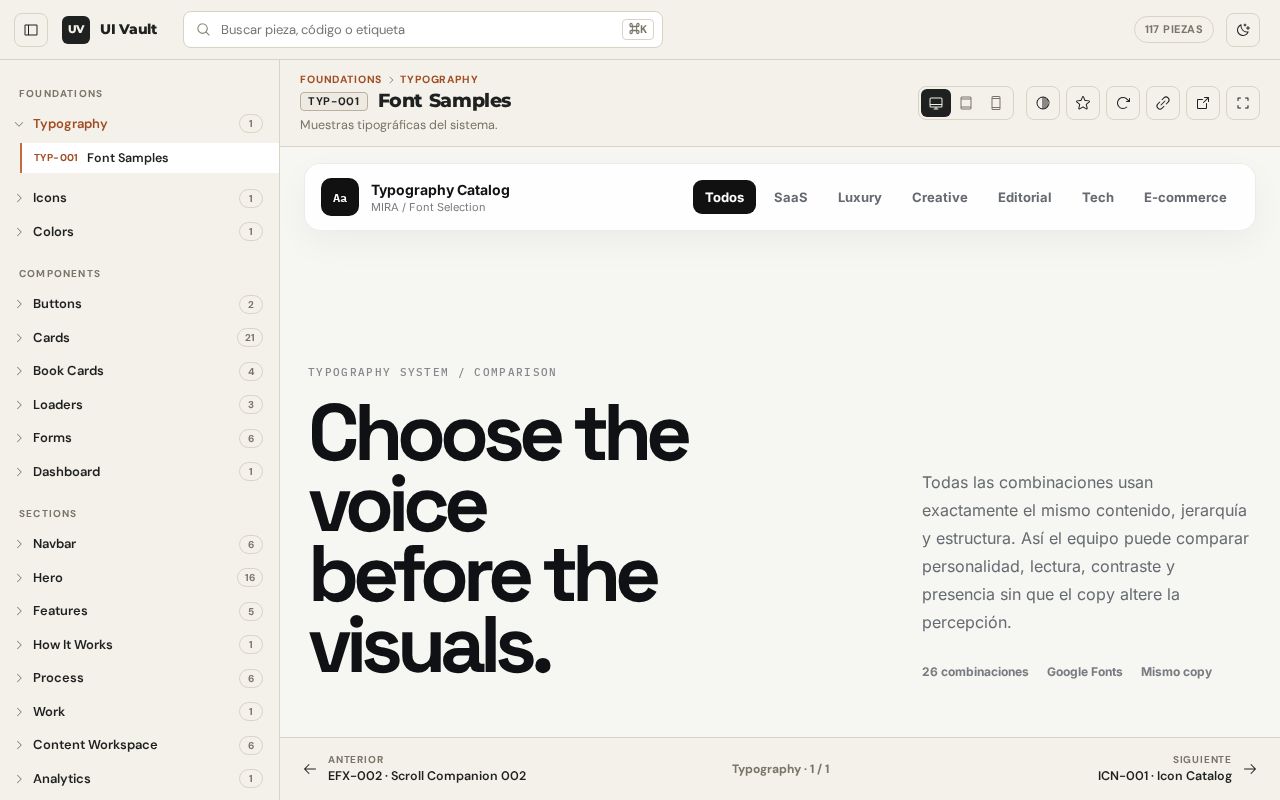Select desktop preview viewport
1280x800 pixels.
[x=936, y=103]
